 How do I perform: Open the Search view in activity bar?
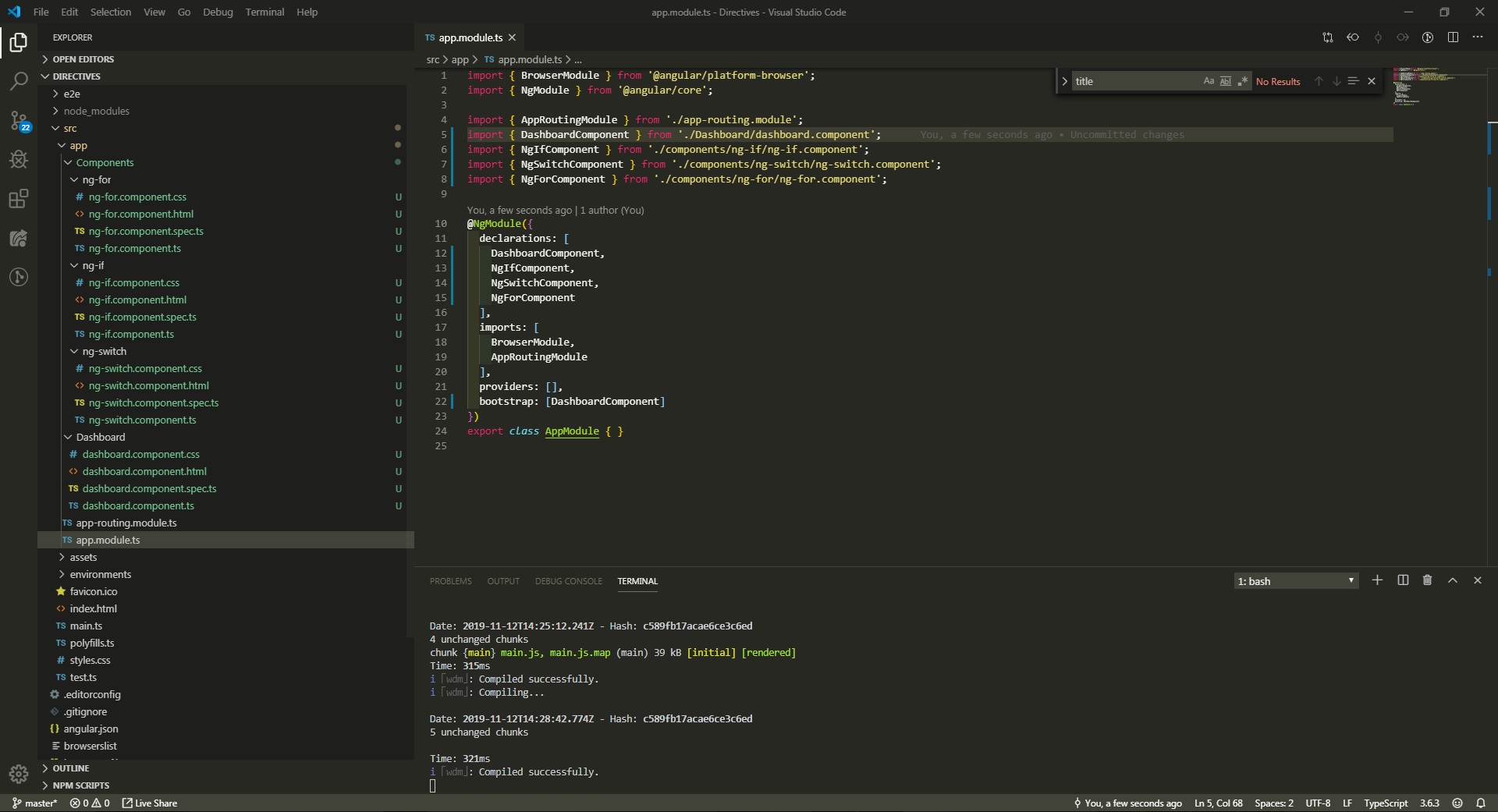coord(19,81)
